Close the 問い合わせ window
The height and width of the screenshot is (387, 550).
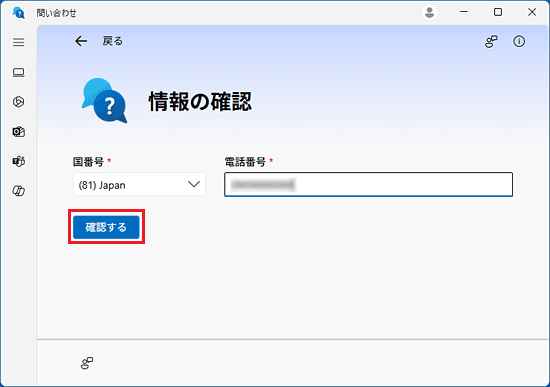pyautogui.click(x=532, y=12)
